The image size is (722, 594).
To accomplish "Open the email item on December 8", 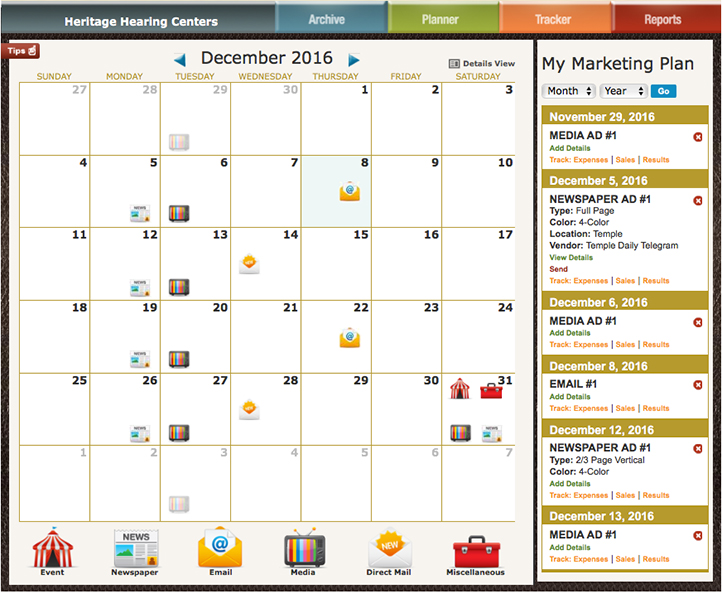I will click(x=349, y=191).
